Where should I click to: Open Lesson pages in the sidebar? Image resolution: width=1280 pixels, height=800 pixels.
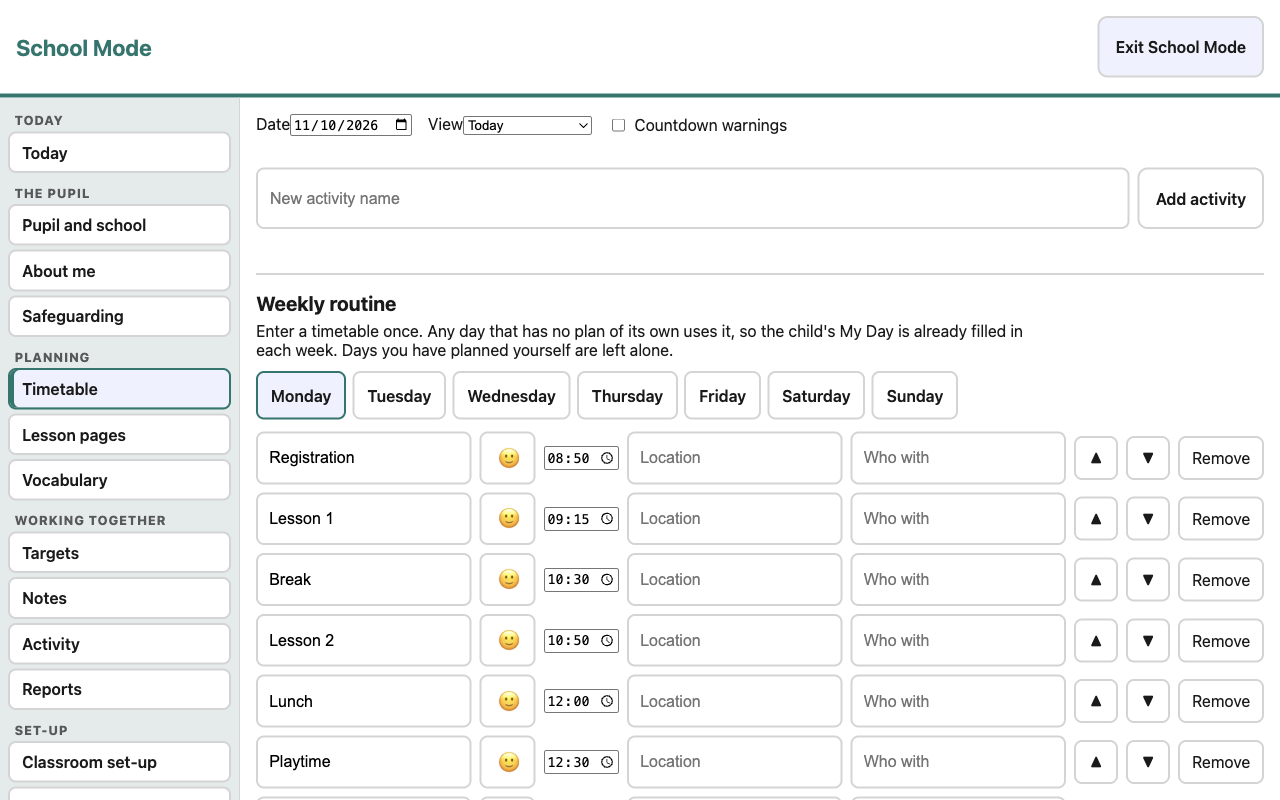pos(119,435)
